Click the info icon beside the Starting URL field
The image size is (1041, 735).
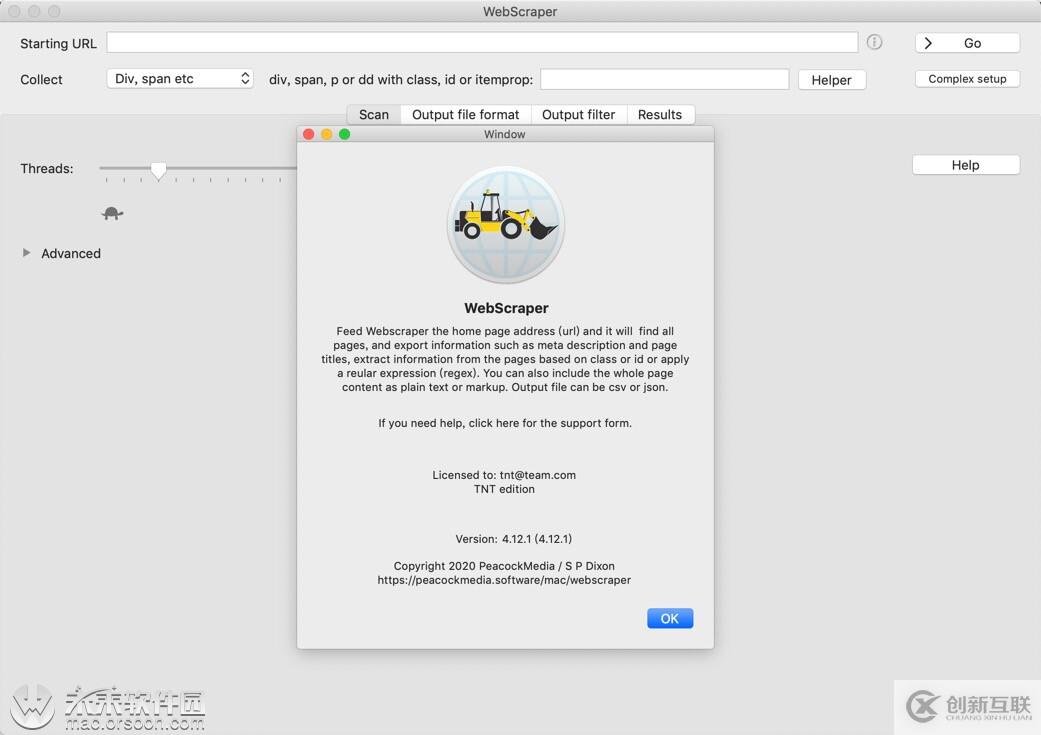click(x=875, y=42)
